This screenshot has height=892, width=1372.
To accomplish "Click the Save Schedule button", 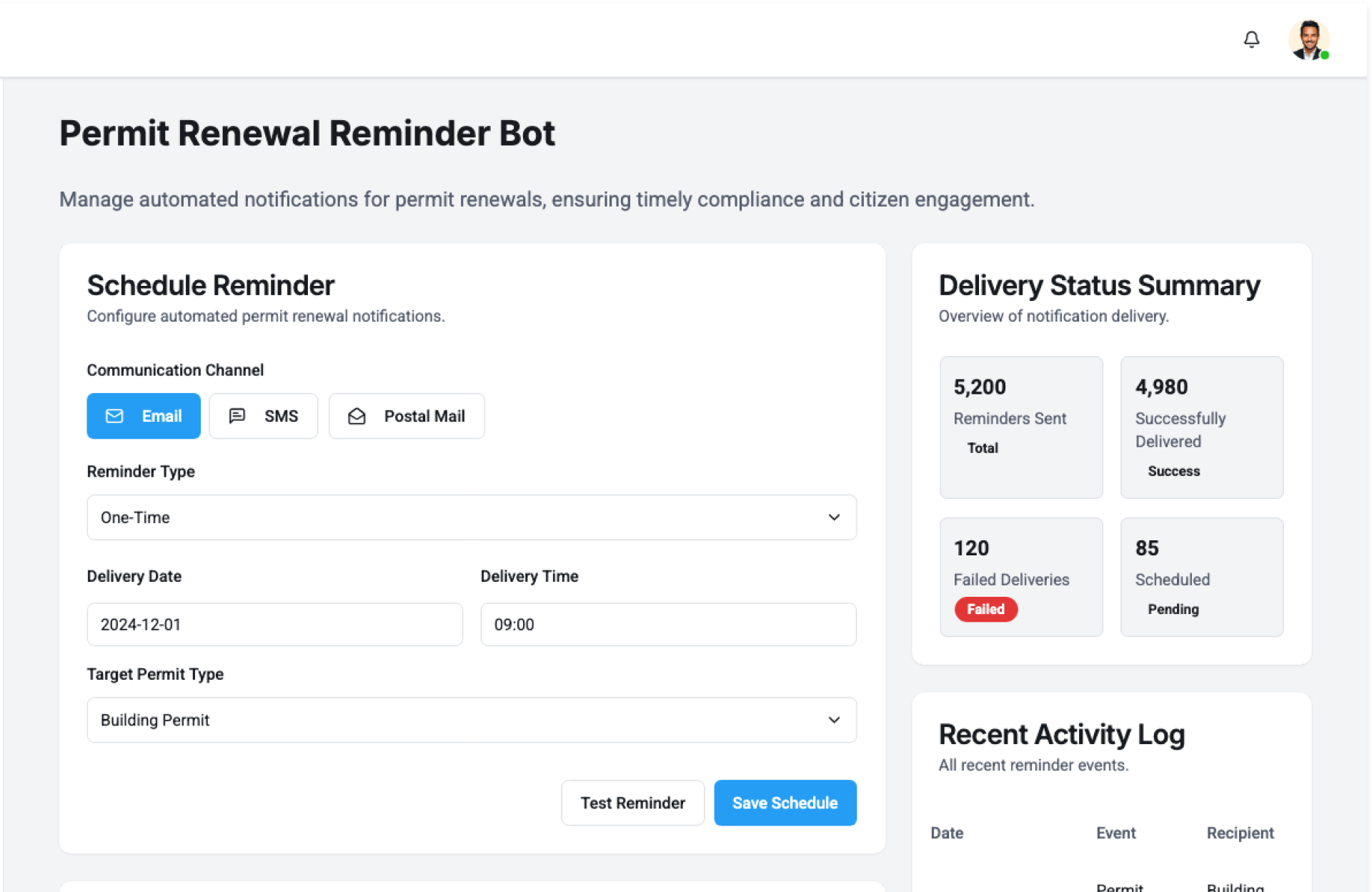I will click(785, 803).
